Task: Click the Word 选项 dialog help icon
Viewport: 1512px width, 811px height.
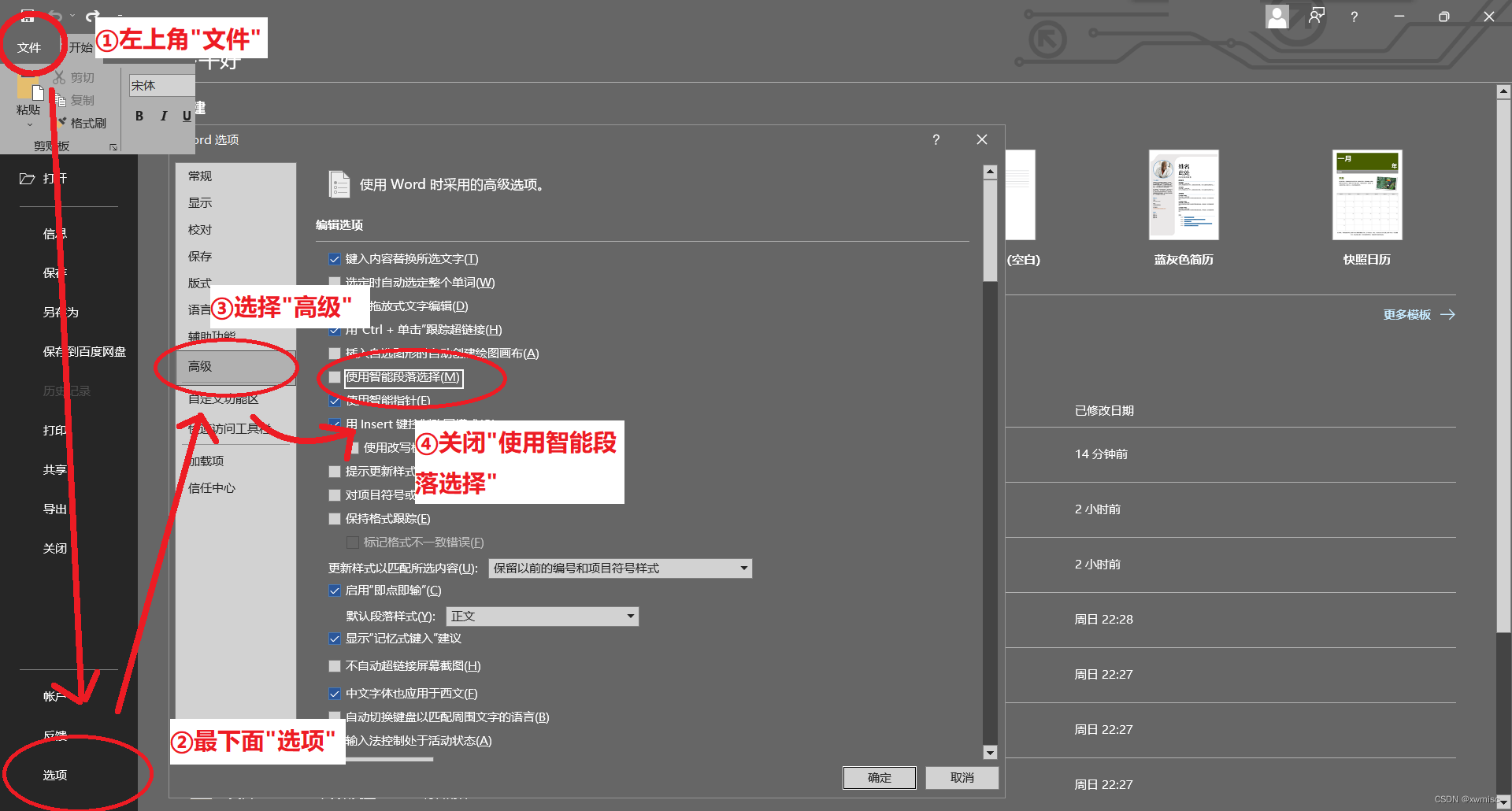Action: point(936,139)
